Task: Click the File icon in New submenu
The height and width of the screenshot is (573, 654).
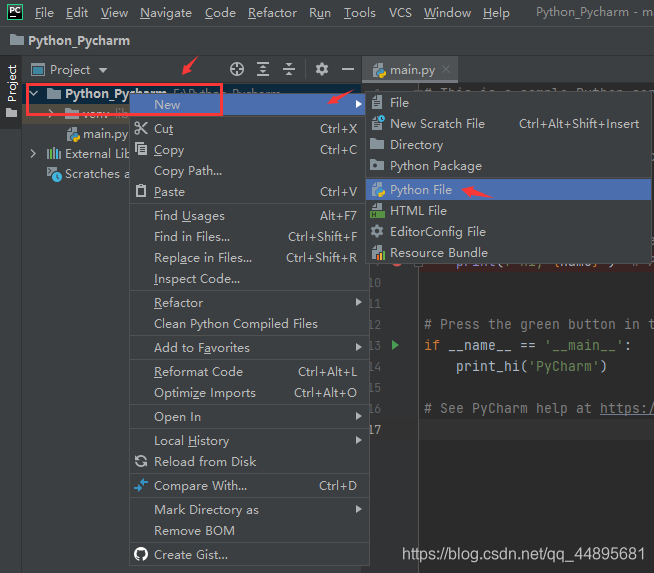Action: 377,102
